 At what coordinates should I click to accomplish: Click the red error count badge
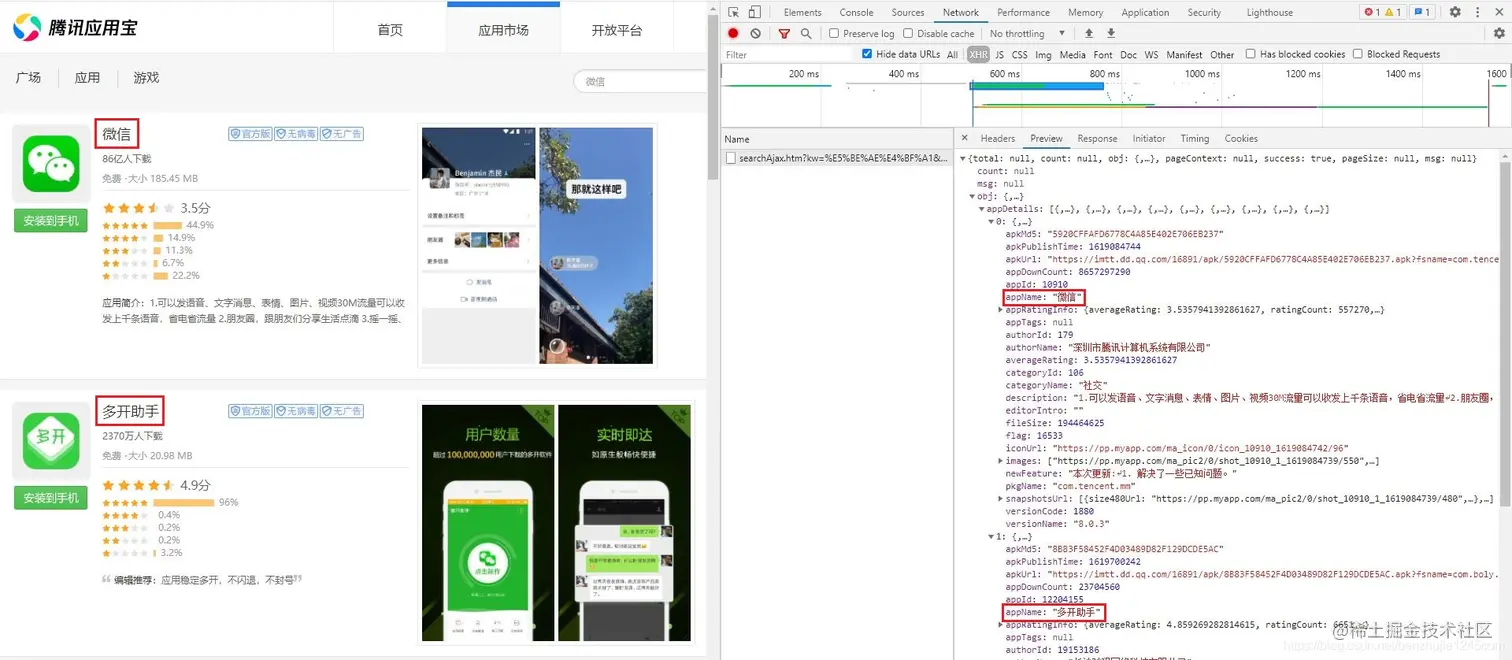(x=1372, y=12)
